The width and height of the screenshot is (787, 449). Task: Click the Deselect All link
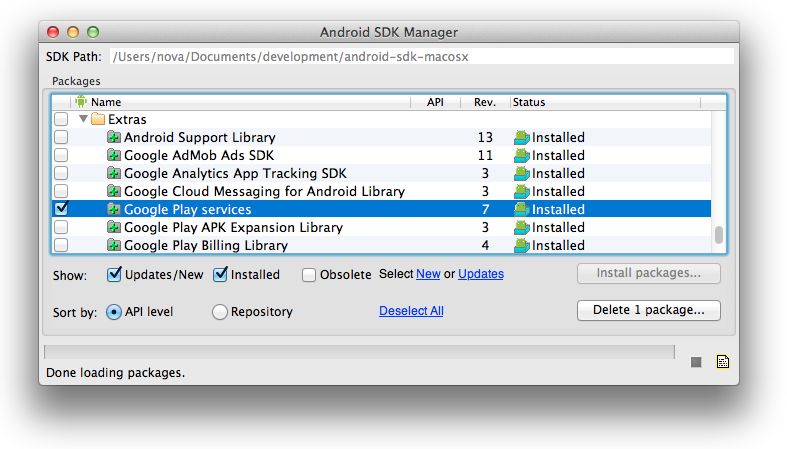coord(411,311)
